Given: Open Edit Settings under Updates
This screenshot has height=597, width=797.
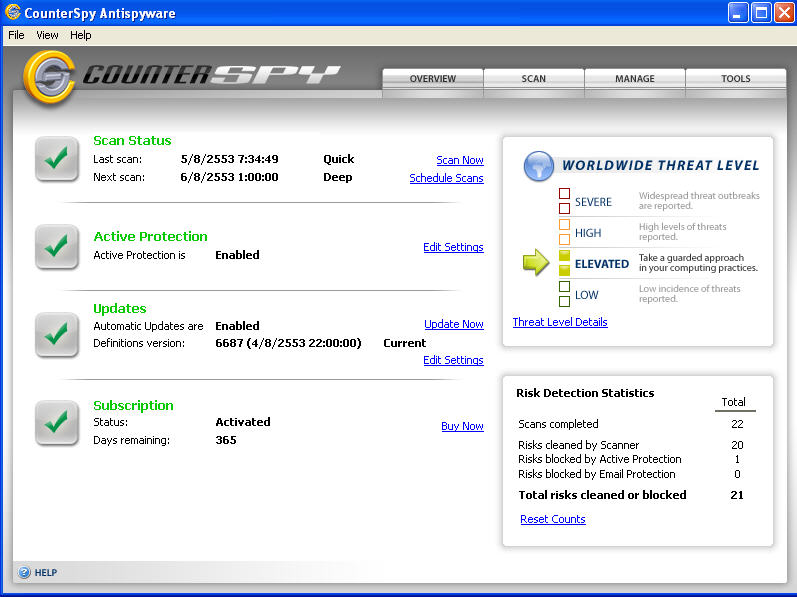Looking at the screenshot, I should point(453,360).
